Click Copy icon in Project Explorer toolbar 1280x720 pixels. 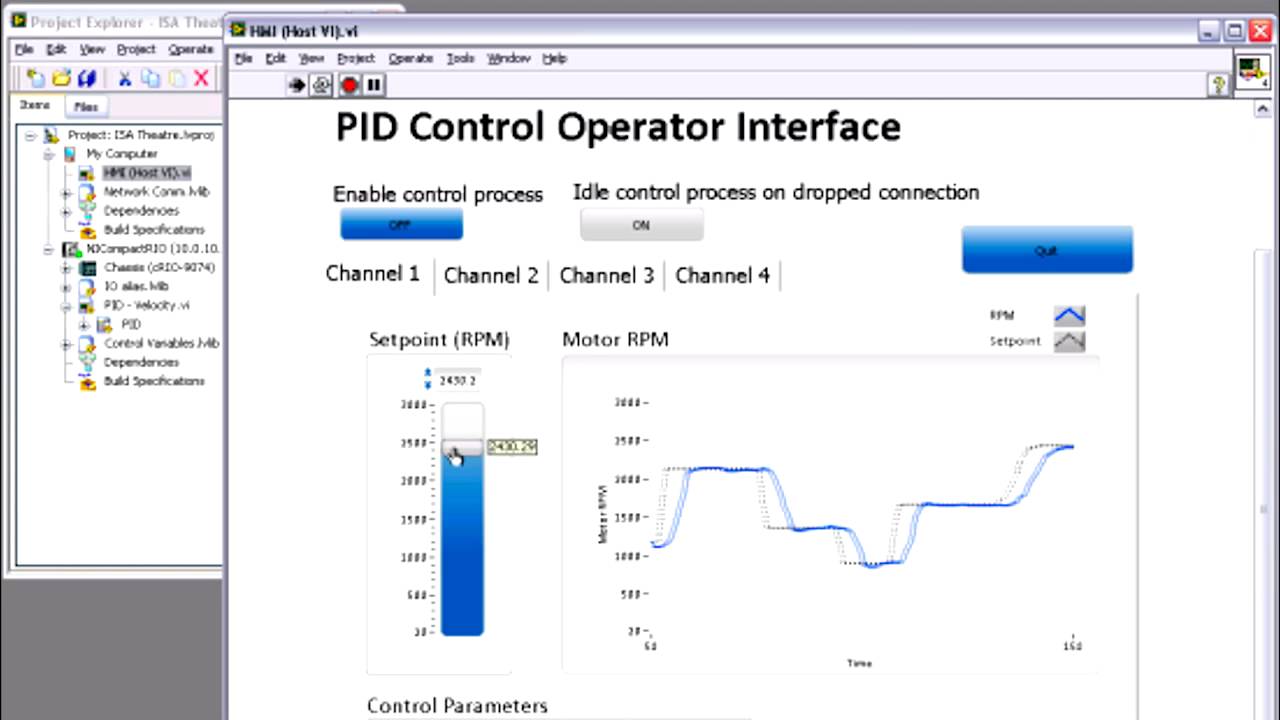[x=151, y=78]
